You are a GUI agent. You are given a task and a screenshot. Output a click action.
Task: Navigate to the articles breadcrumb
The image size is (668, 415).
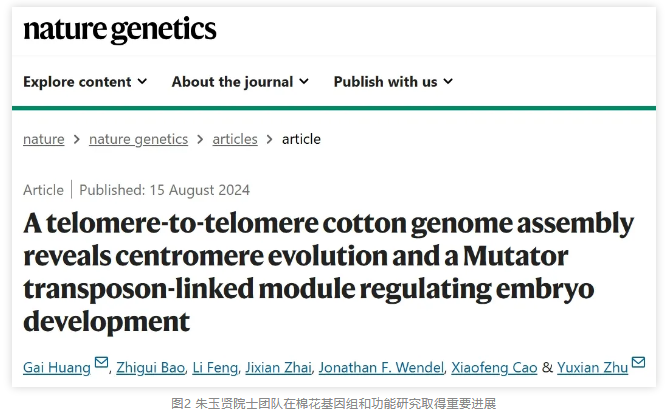235,139
